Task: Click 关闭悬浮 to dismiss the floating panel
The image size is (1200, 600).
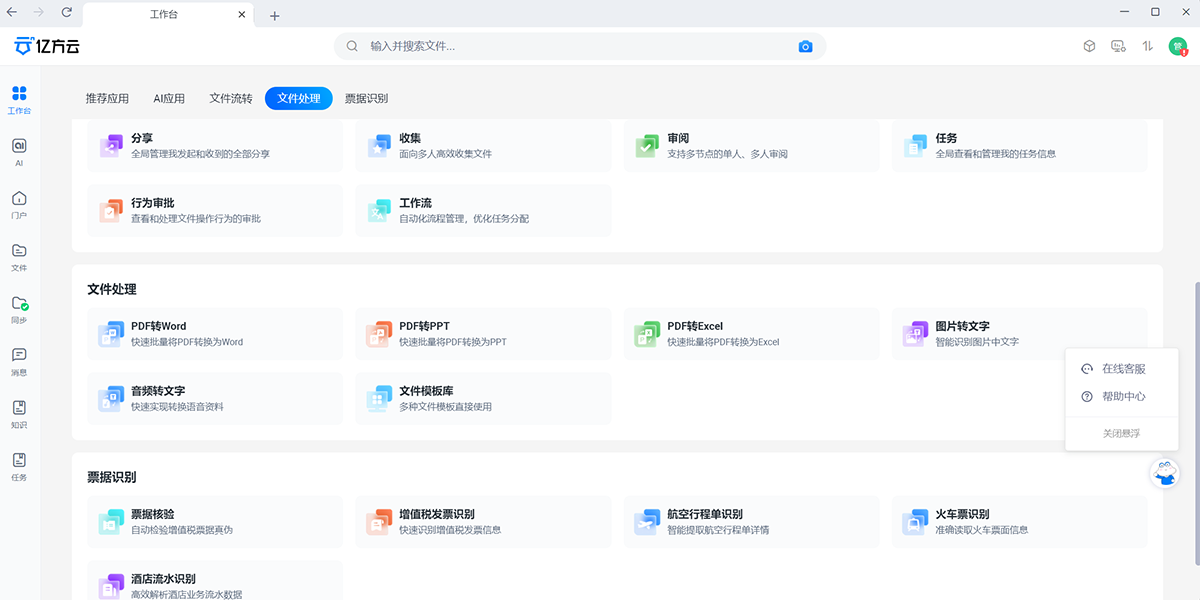Action: coord(1122,433)
